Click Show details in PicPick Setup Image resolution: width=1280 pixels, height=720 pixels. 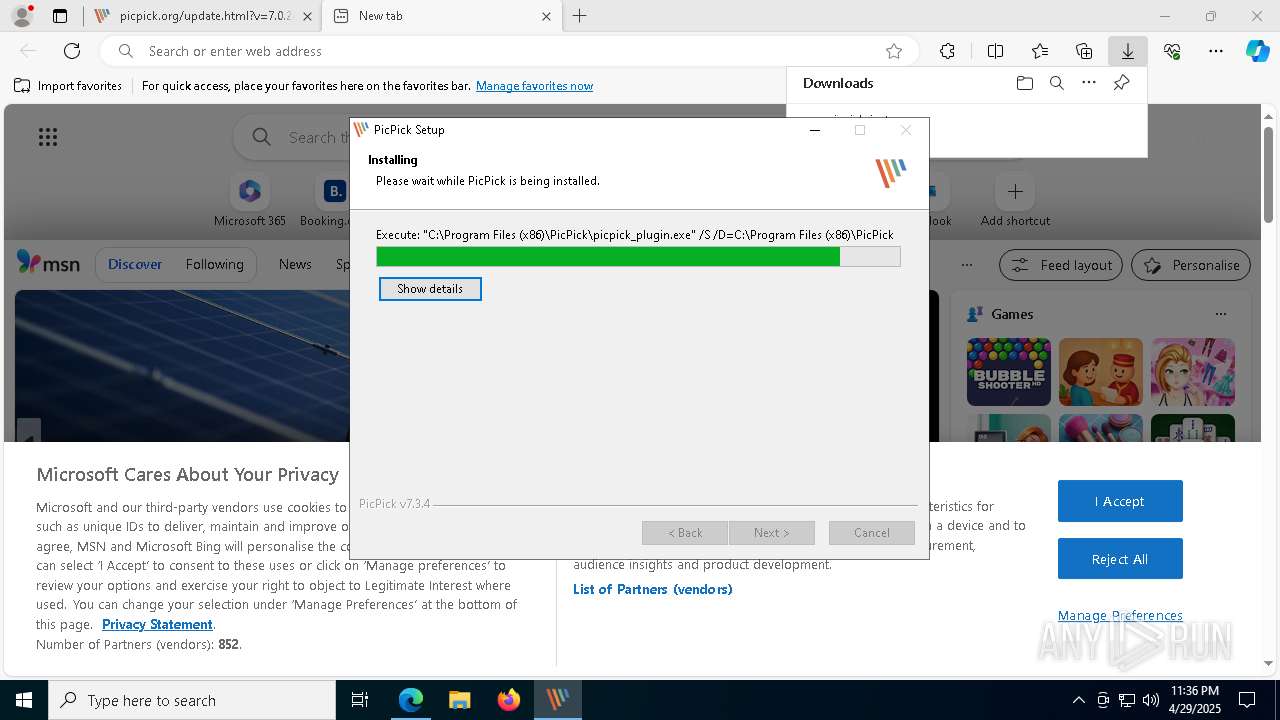[430, 289]
